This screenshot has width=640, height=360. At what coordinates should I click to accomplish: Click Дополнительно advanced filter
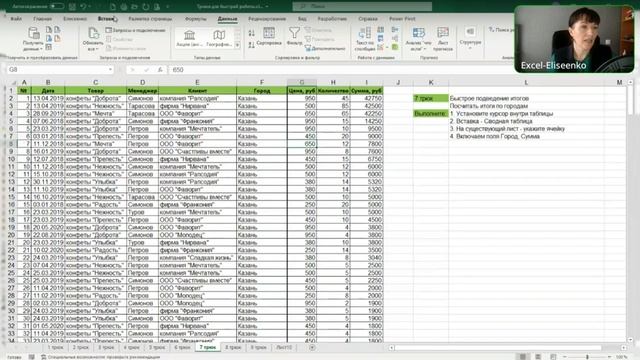click(325, 48)
